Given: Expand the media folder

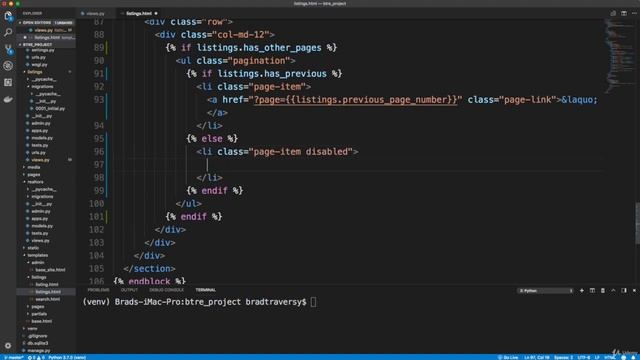Looking at the screenshot, I should tap(33, 167).
